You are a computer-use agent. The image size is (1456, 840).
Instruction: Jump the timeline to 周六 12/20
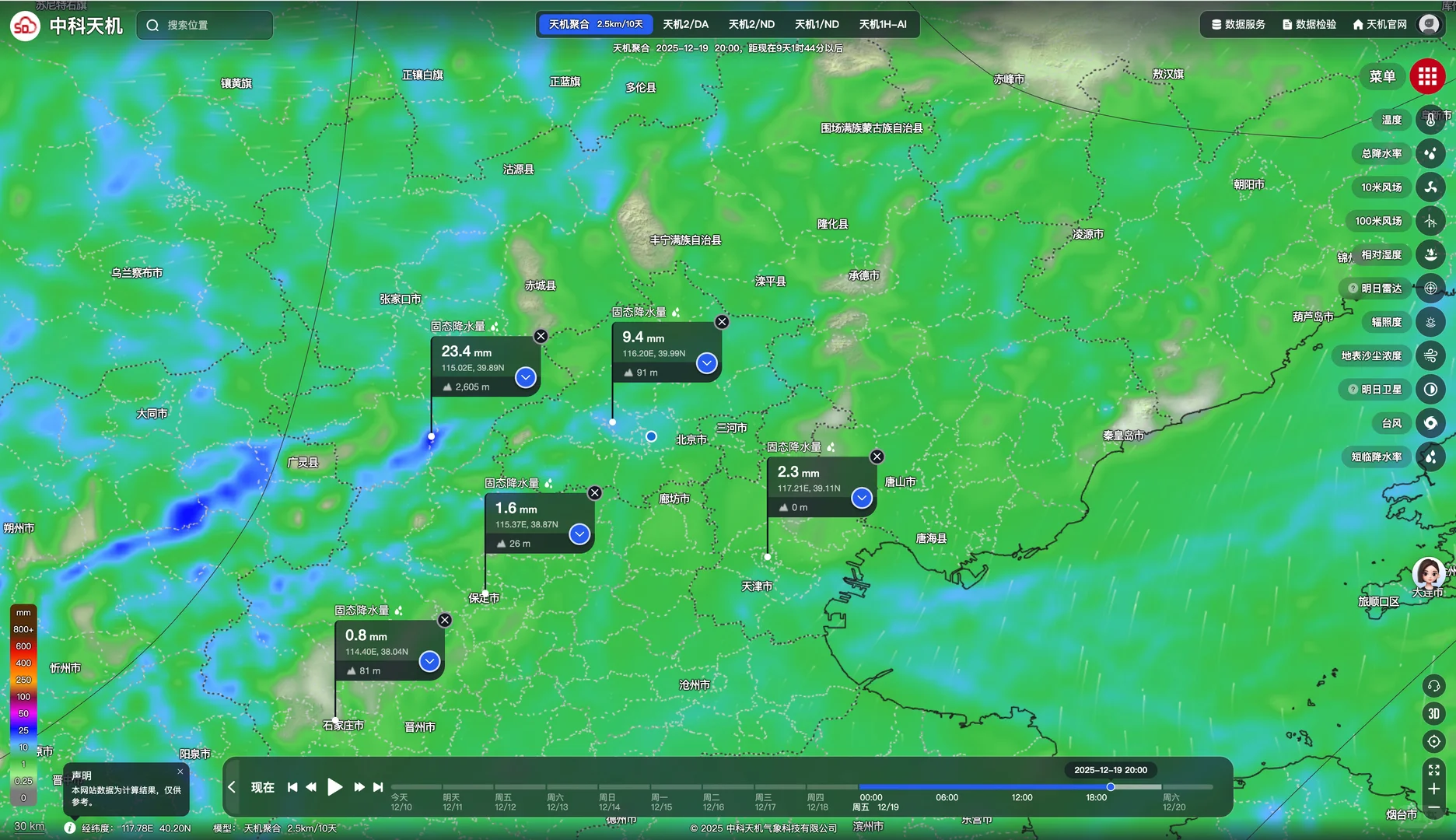[x=1174, y=802]
